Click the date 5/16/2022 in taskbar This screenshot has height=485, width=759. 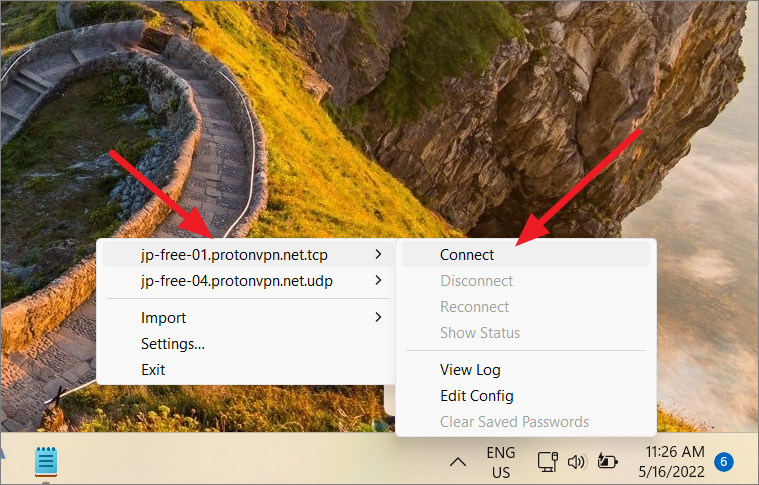click(671, 471)
